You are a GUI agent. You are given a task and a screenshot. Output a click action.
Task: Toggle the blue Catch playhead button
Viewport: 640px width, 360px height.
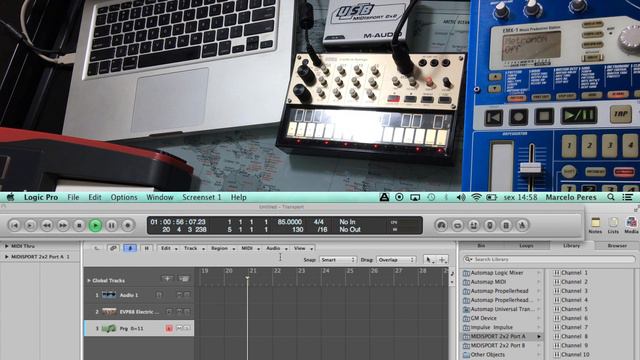click(x=130, y=248)
